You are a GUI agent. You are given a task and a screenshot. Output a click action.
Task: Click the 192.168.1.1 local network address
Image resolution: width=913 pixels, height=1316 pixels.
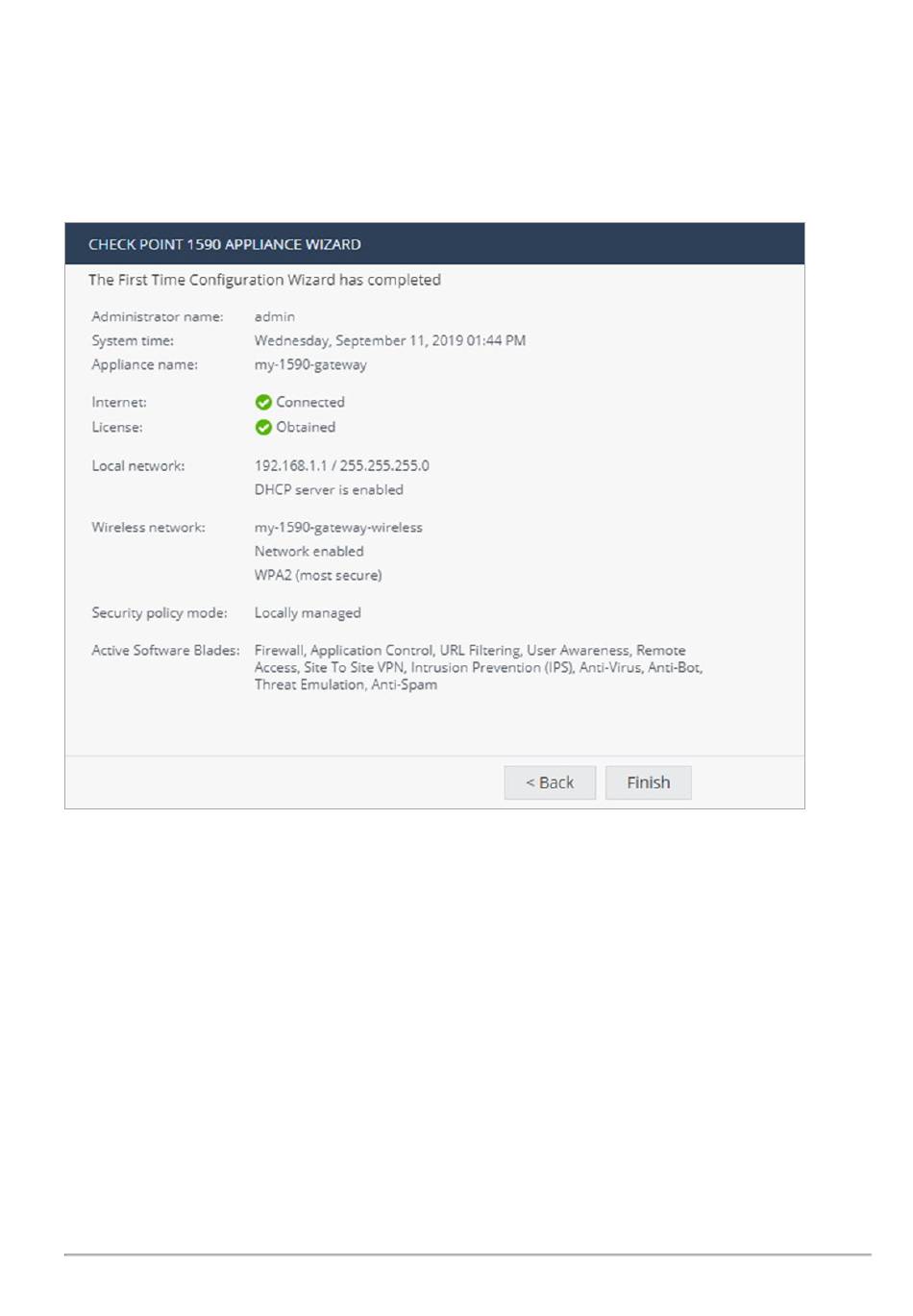point(291,465)
